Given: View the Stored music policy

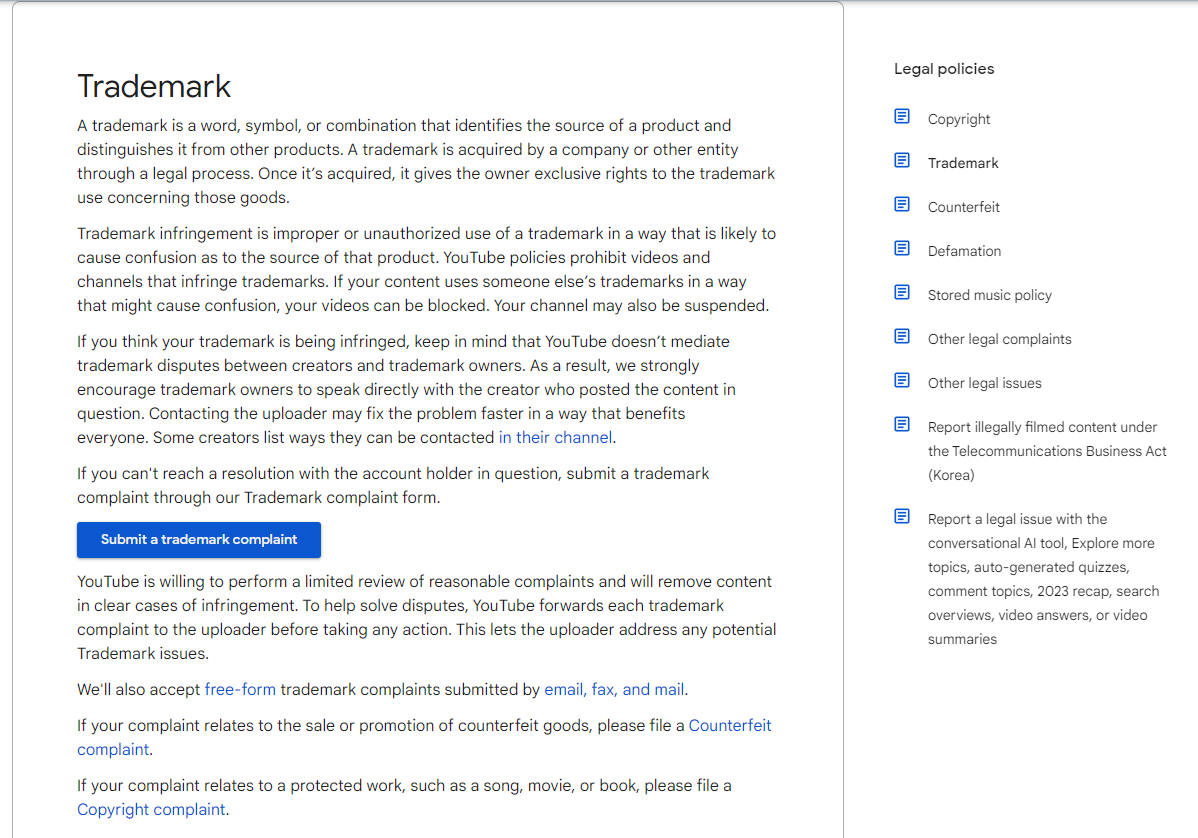Looking at the screenshot, I should click(x=989, y=295).
